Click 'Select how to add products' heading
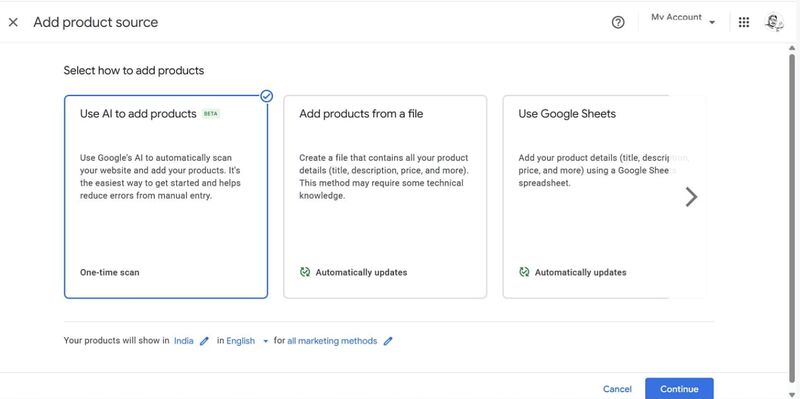 (x=134, y=70)
